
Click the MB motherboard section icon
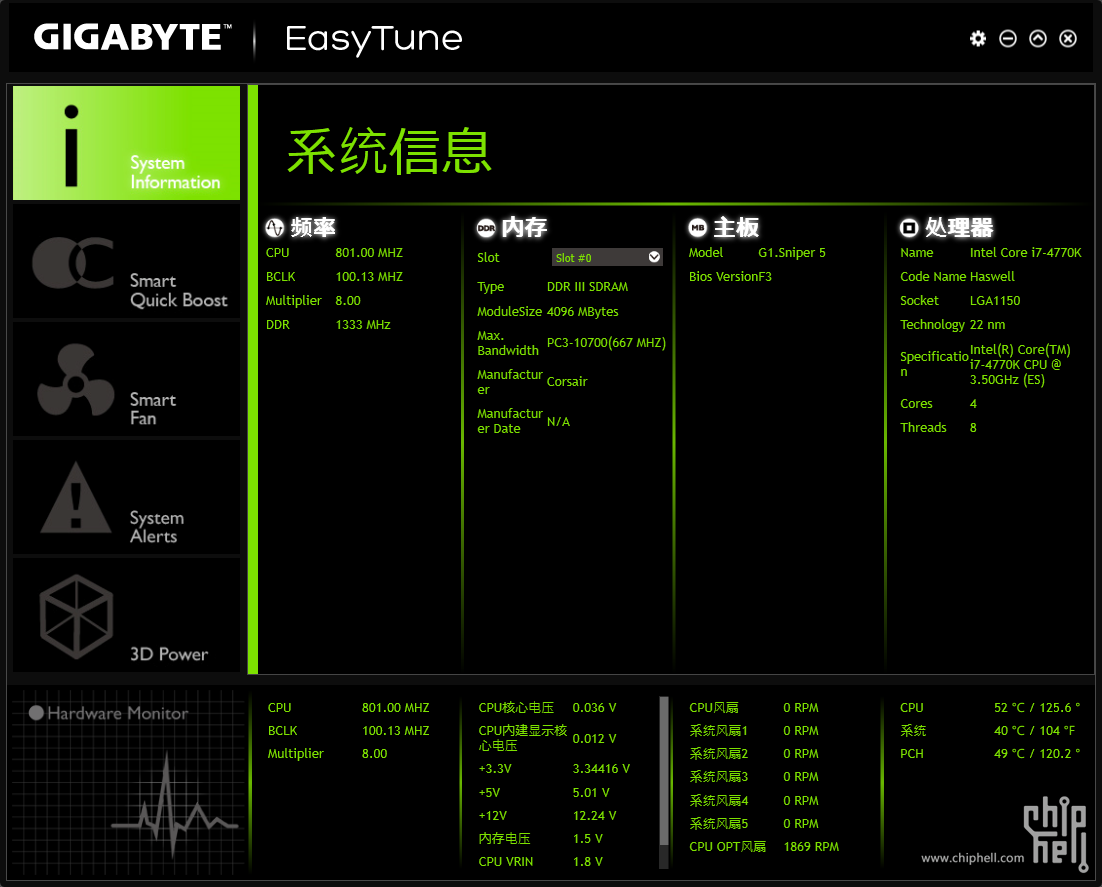pos(698,228)
